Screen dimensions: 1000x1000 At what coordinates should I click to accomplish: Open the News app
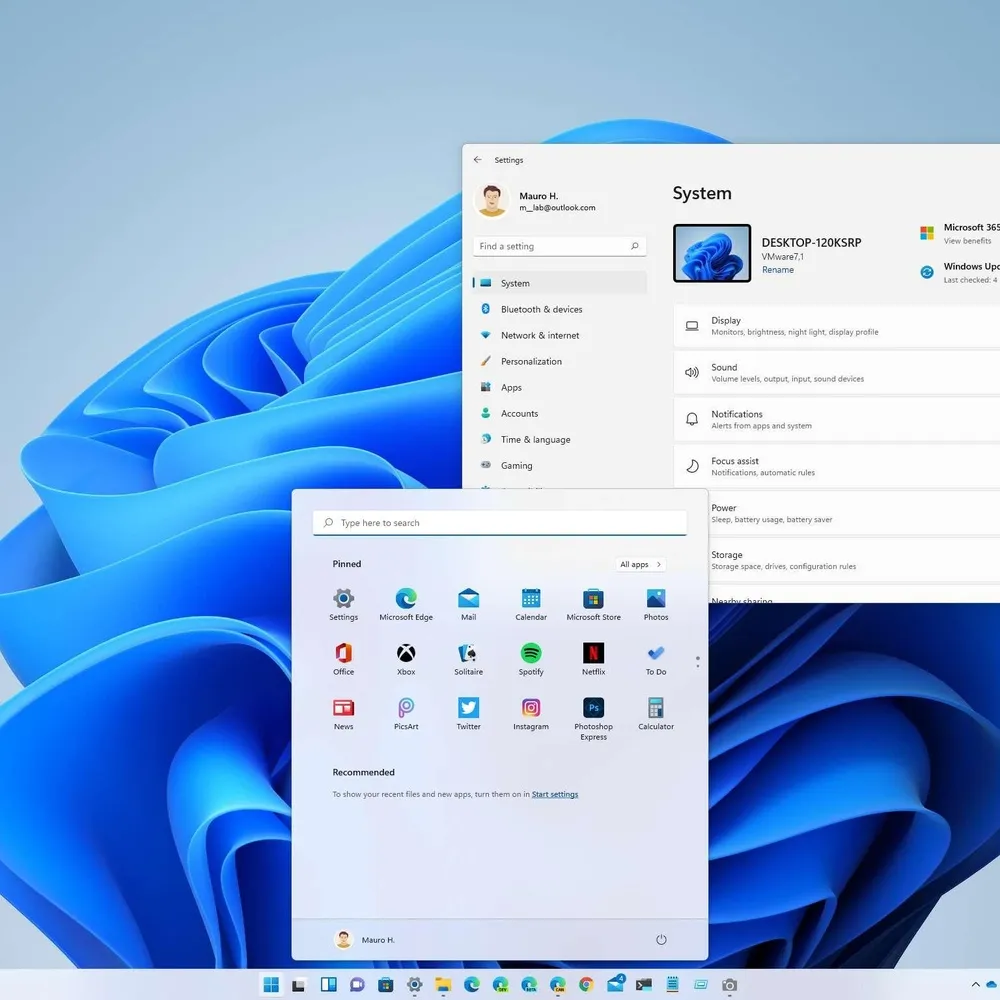point(343,714)
